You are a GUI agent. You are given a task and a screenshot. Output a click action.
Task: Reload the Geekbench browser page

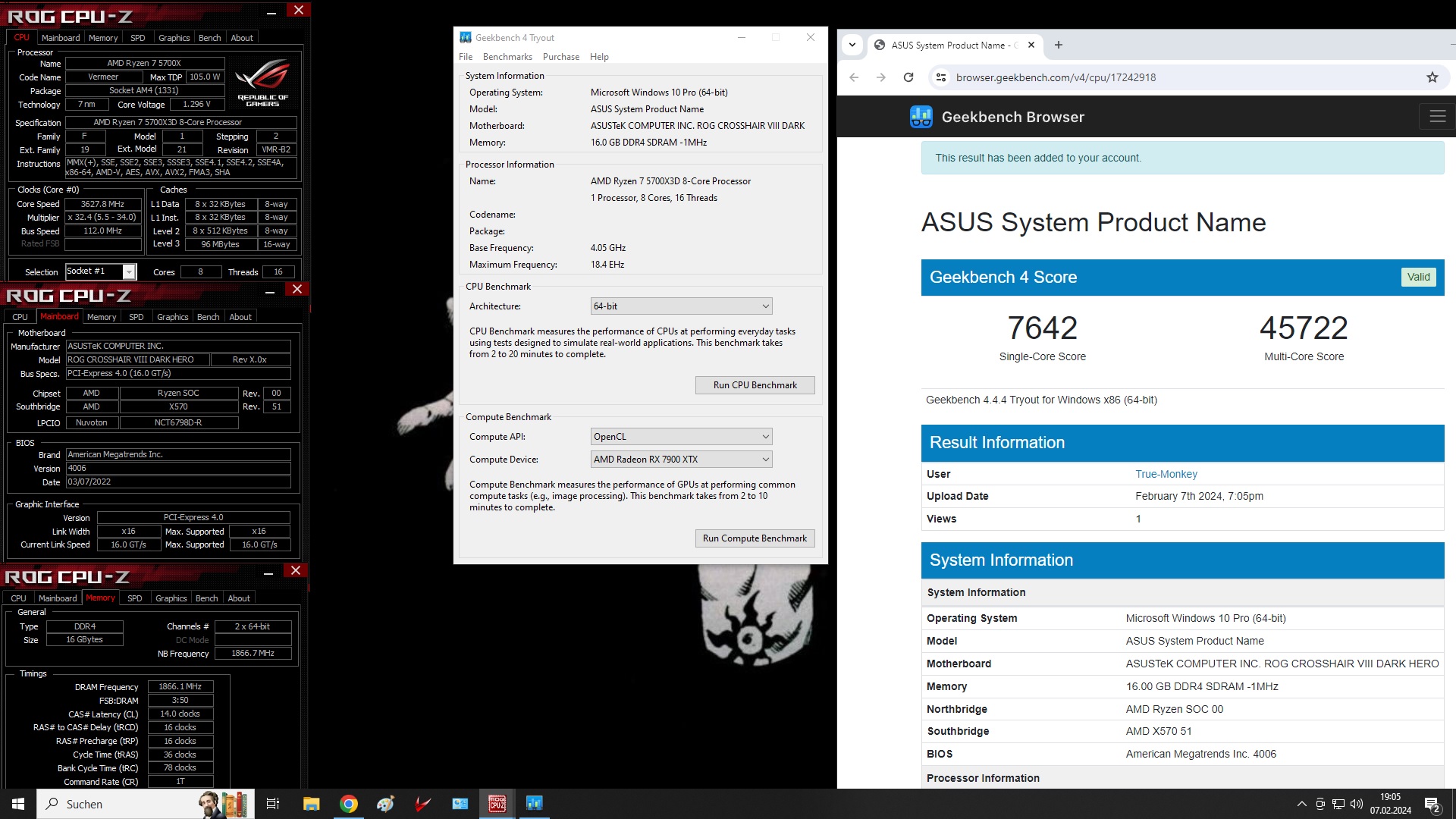(x=908, y=77)
